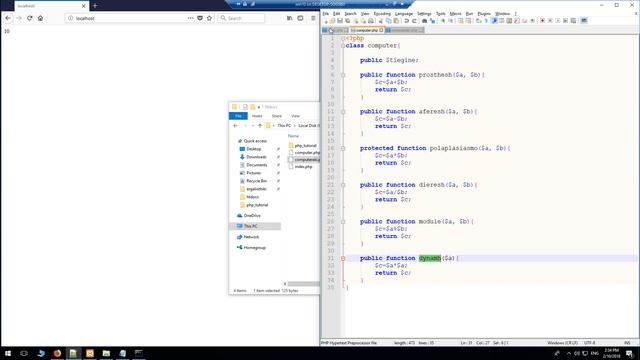This screenshot has width=640, height=360.
Task: Open the Windows Start menu
Action: click(8, 353)
